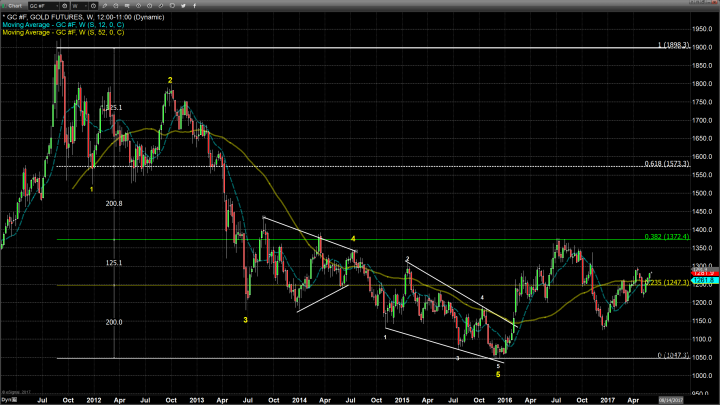This screenshot has width=720, height=405.
Task: Click the 0 (1047.3) Fibonacci level label
Action: point(673,355)
